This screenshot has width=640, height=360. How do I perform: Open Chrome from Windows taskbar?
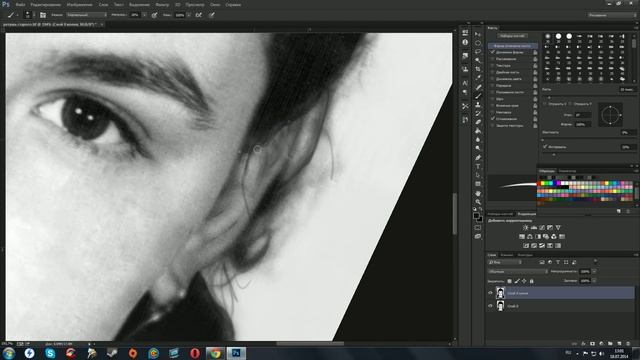click(x=215, y=353)
